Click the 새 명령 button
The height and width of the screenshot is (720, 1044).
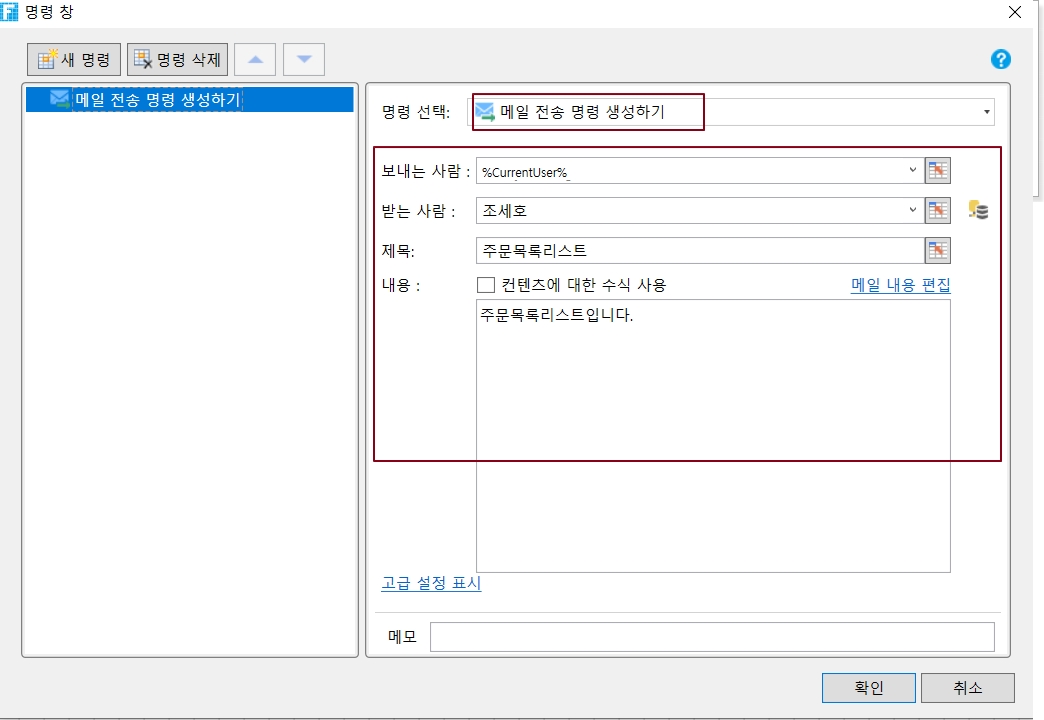coord(74,60)
